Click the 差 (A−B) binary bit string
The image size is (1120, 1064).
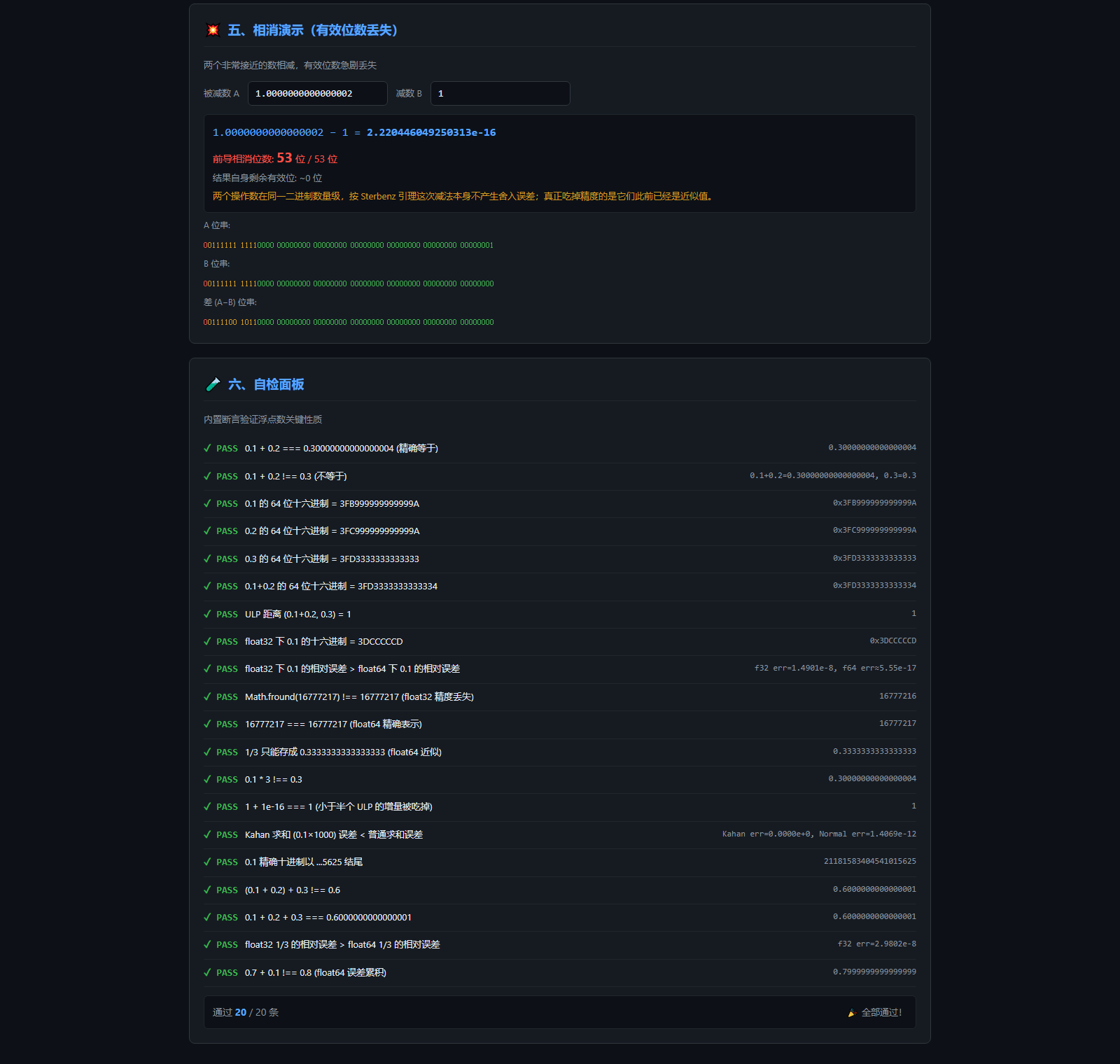click(x=349, y=322)
